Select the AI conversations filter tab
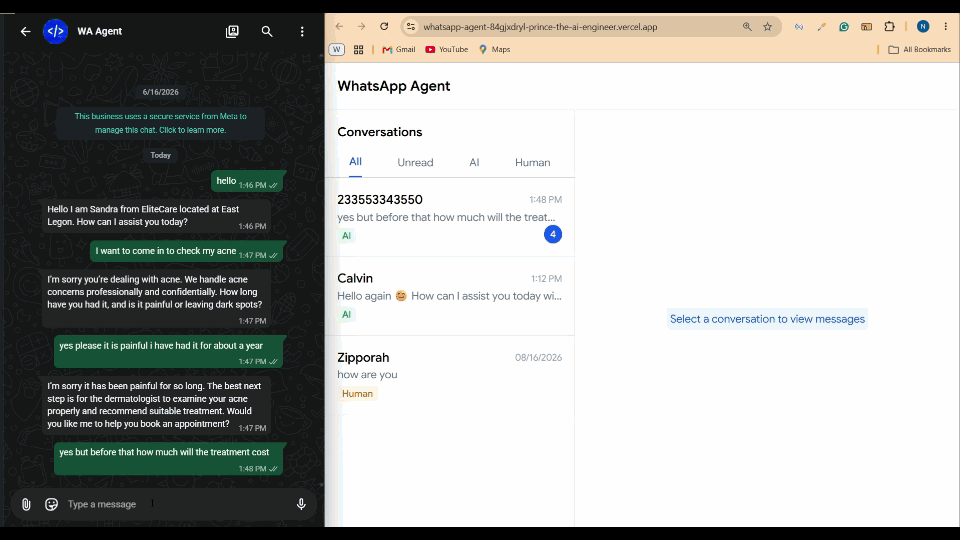The image size is (960, 540). (x=474, y=162)
